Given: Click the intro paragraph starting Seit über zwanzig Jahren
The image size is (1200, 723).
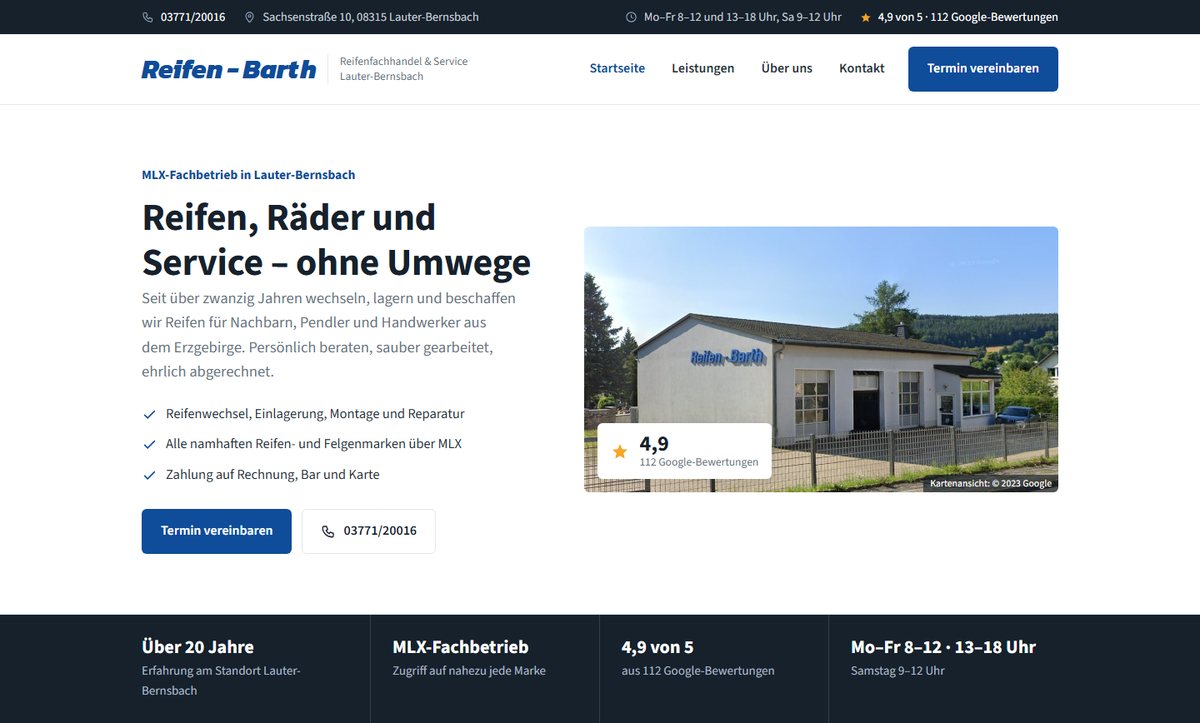Looking at the screenshot, I should [329, 335].
